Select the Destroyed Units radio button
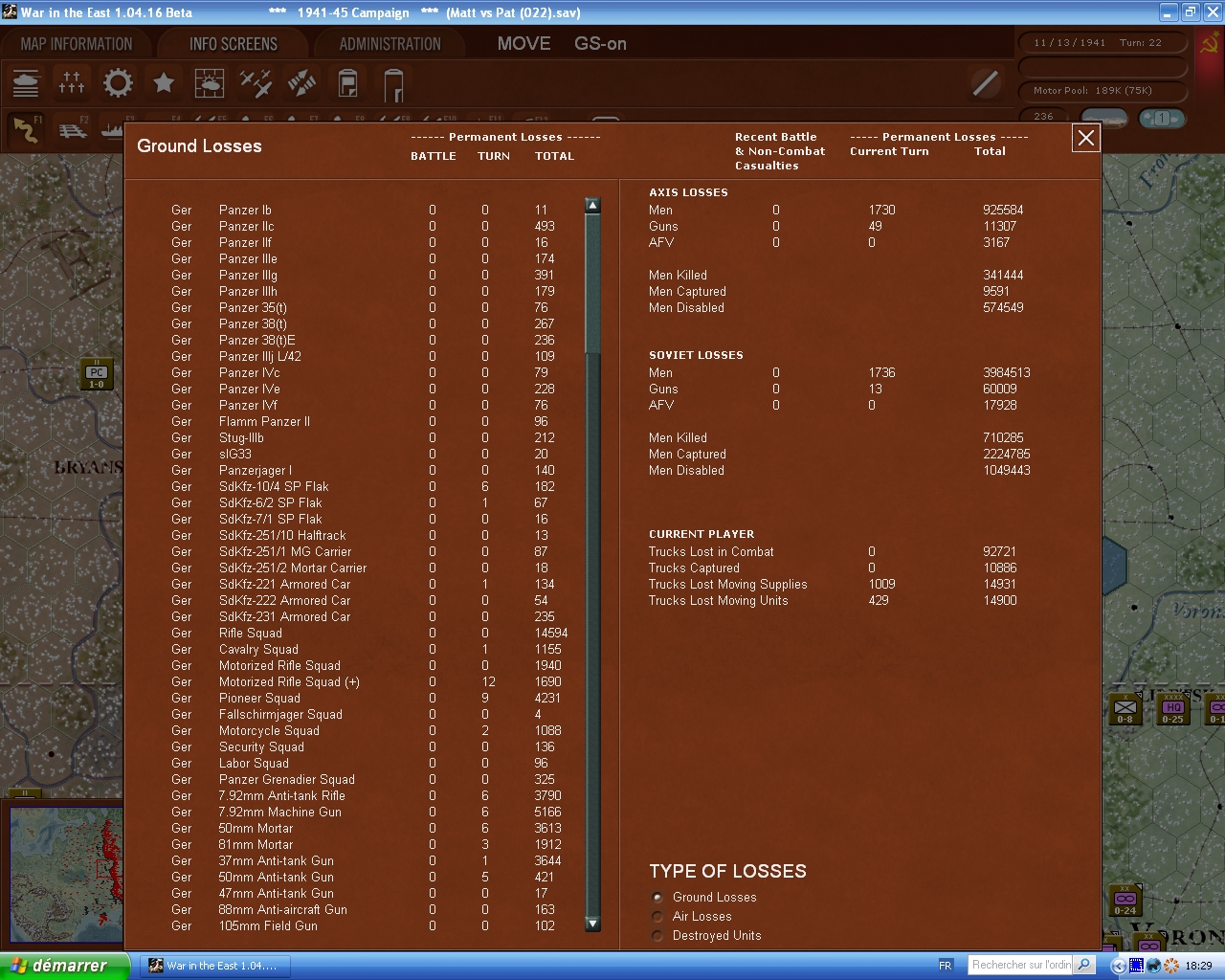This screenshot has height=980, width=1225. pyautogui.click(x=657, y=936)
